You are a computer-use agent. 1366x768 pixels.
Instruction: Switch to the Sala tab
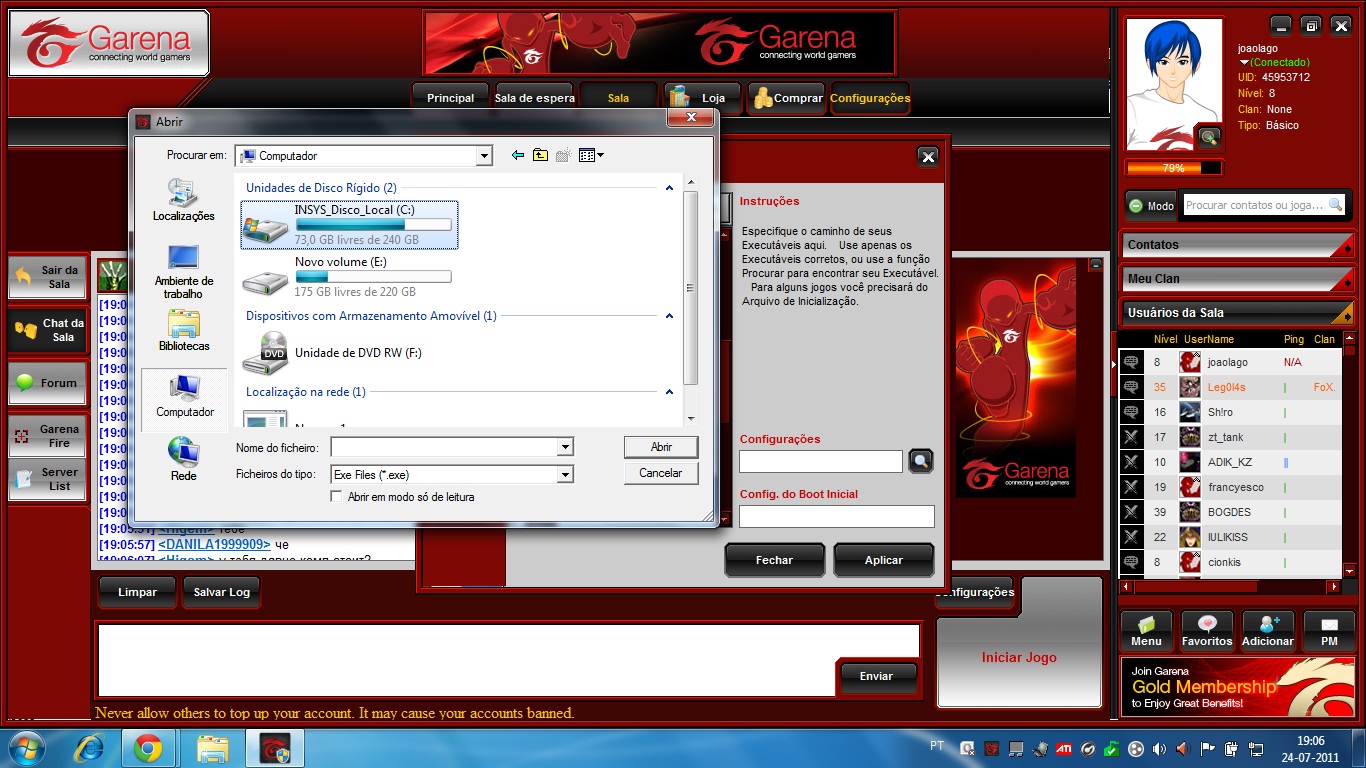point(619,98)
